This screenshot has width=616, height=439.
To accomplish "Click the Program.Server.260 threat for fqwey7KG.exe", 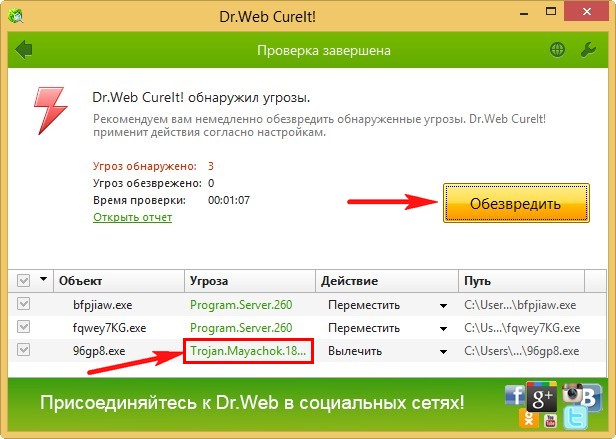I will coord(241,328).
